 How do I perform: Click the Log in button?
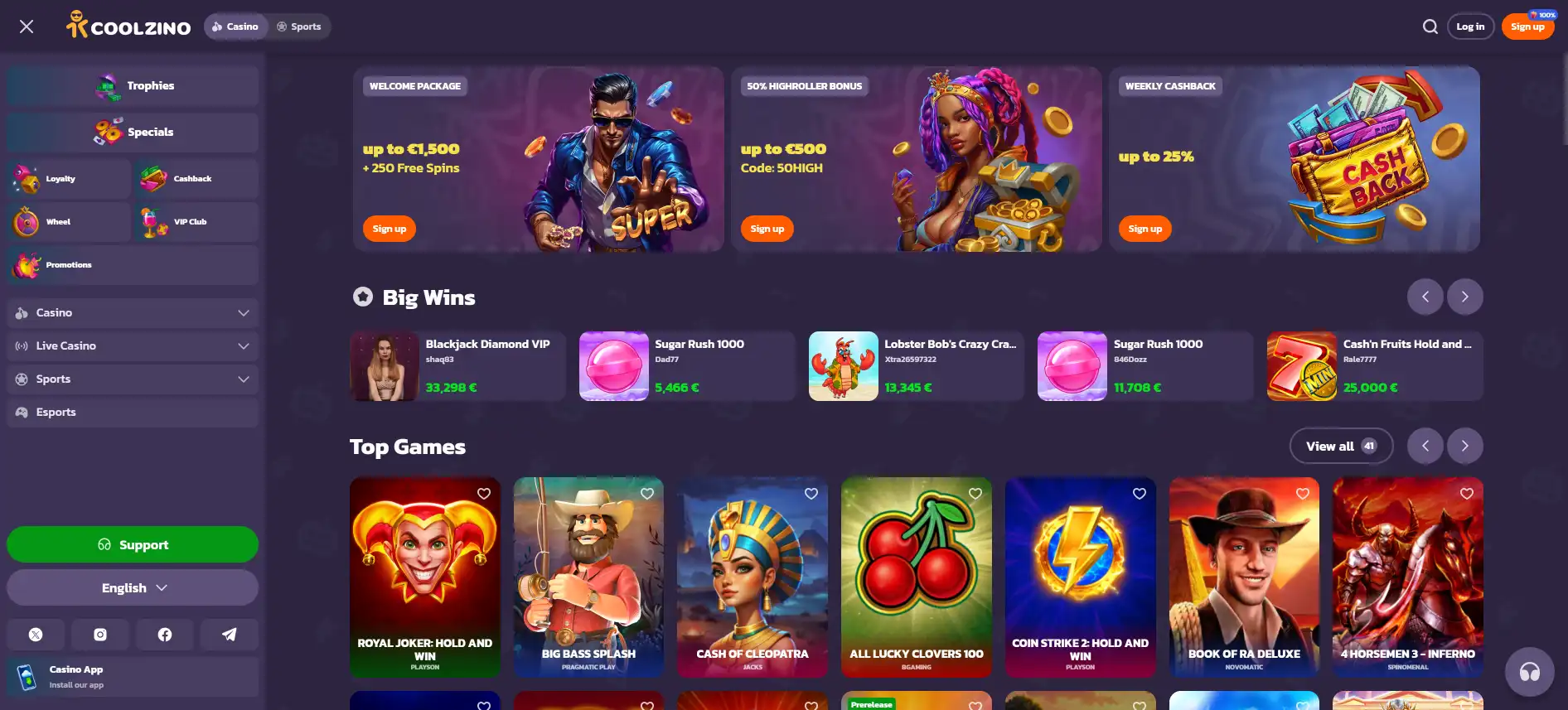coord(1470,27)
